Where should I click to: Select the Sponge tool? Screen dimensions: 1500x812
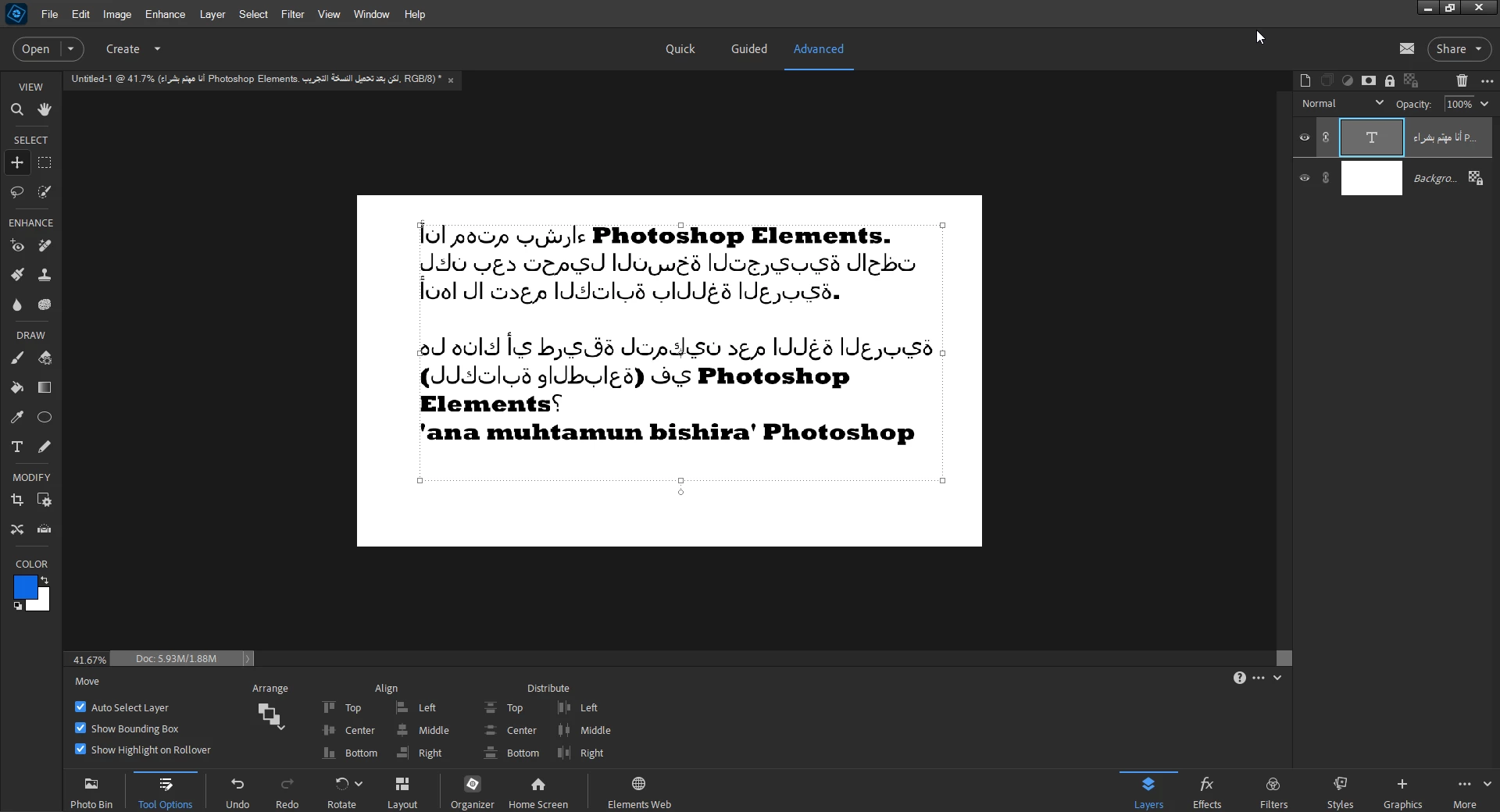pyautogui.click(x=45, y=304)
